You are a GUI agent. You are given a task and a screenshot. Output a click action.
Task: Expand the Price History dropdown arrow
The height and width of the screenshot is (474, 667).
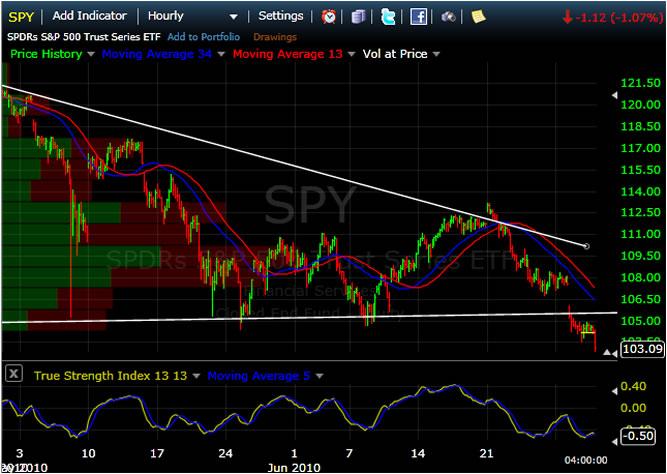coord(91,54)
